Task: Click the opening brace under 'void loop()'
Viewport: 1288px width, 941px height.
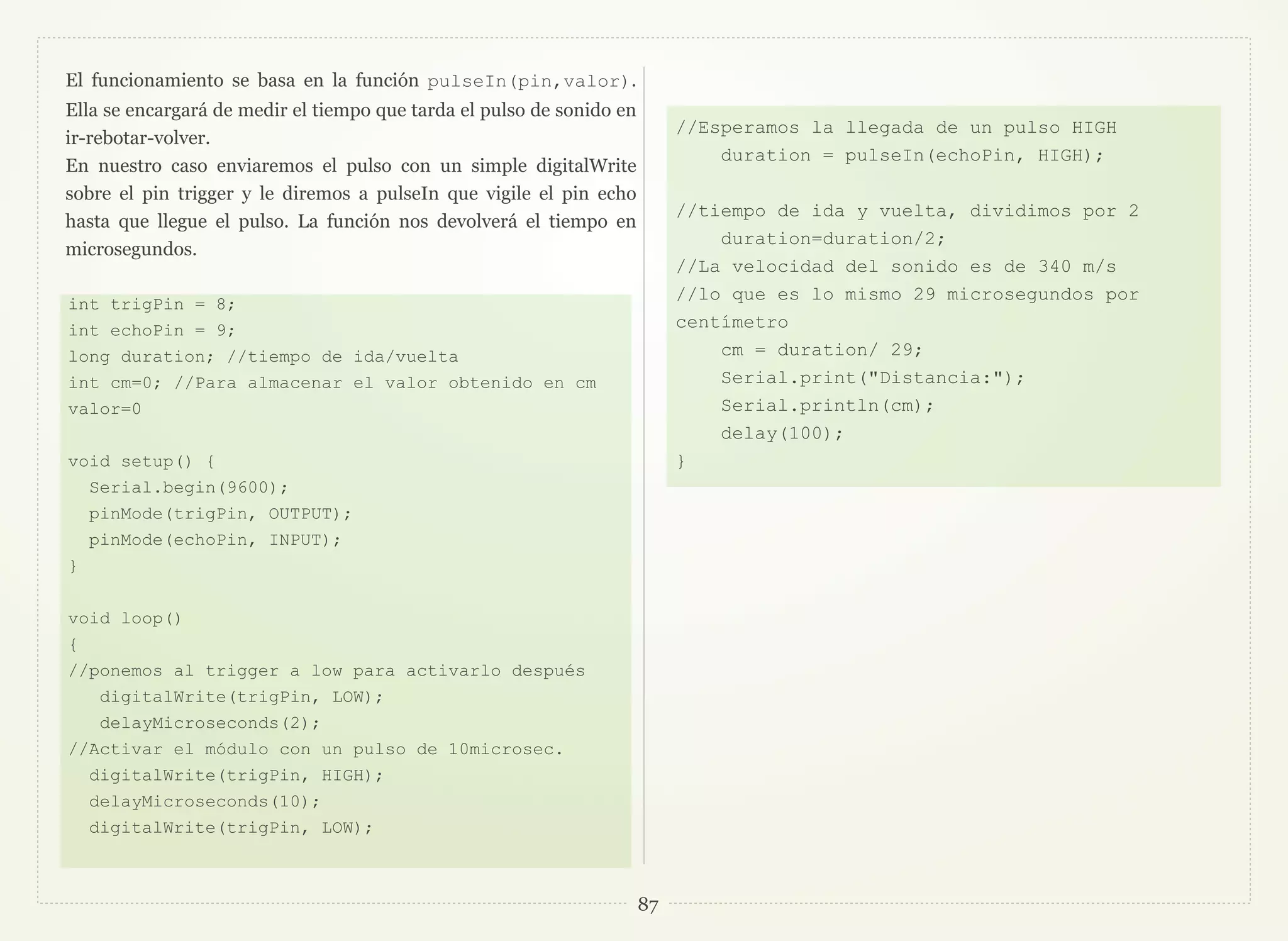Action: [73, 645]
